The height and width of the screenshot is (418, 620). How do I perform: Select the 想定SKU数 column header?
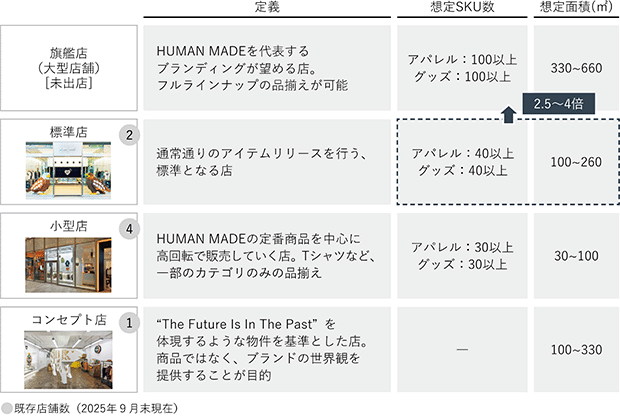pyautogui.click(x=462, y=8)
